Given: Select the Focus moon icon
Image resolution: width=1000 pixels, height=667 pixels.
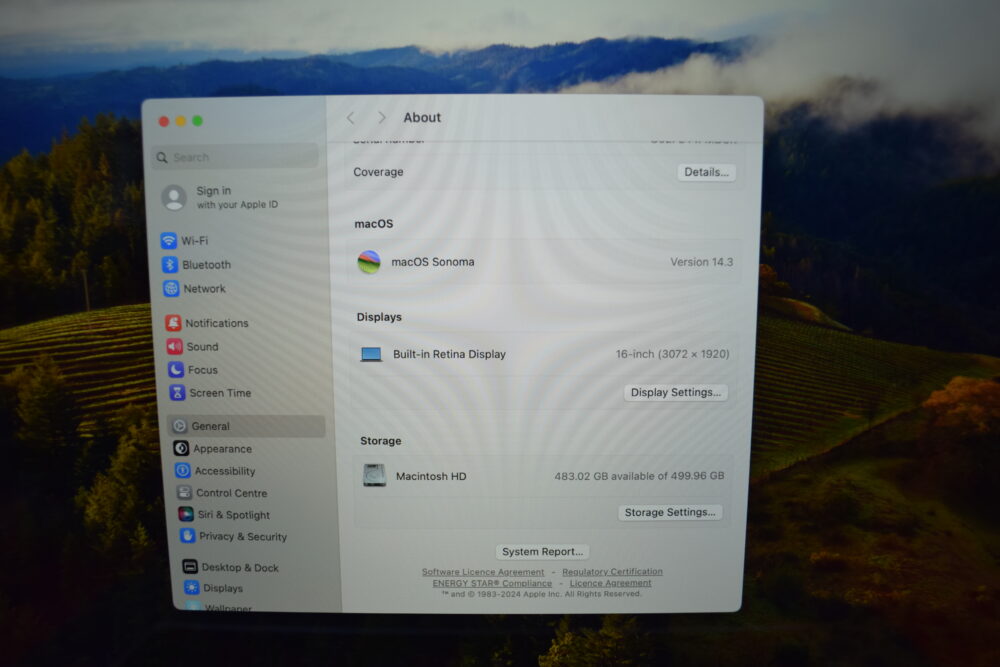Looking at the screenshot, I should tap(175, 369).
